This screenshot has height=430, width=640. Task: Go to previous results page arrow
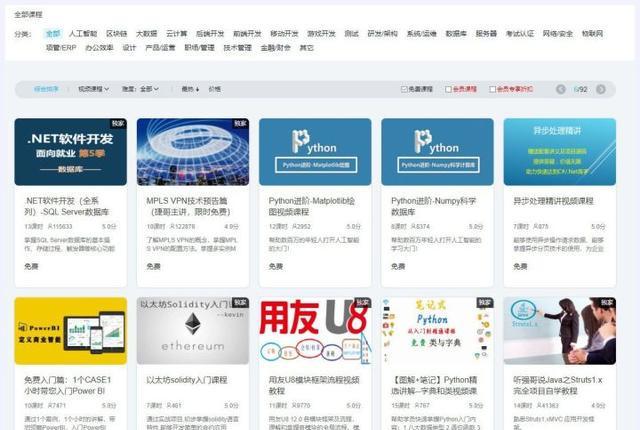560,89
